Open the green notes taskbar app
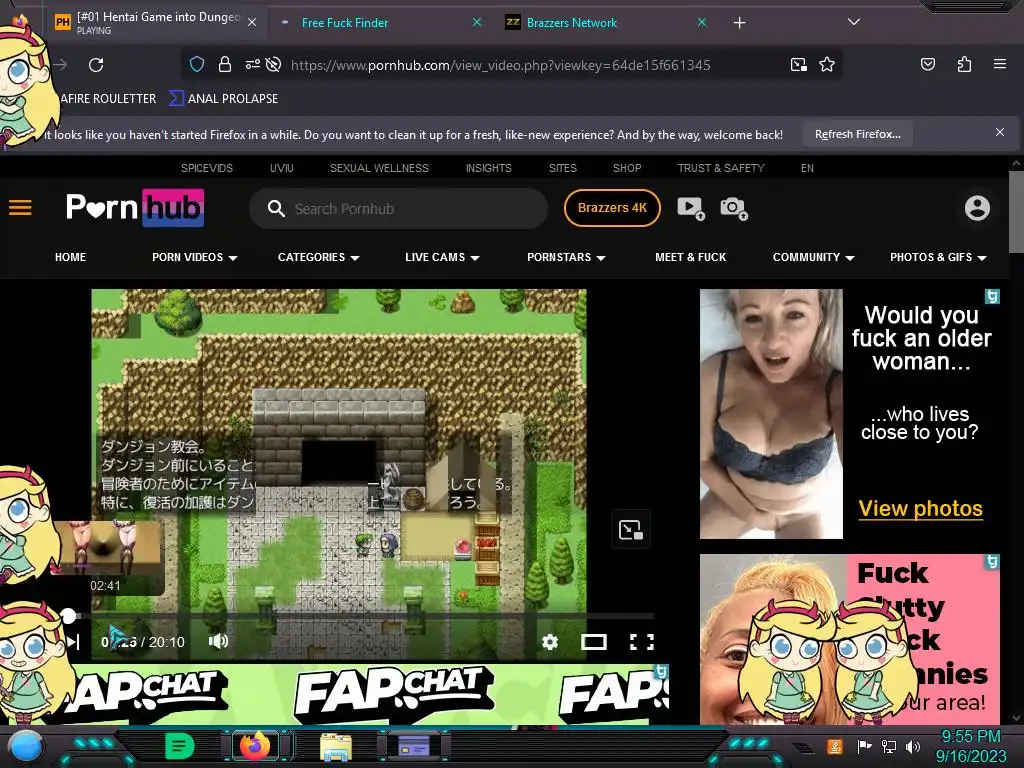The width and height of the screenshot is (1024, 768). pos(180,745)
